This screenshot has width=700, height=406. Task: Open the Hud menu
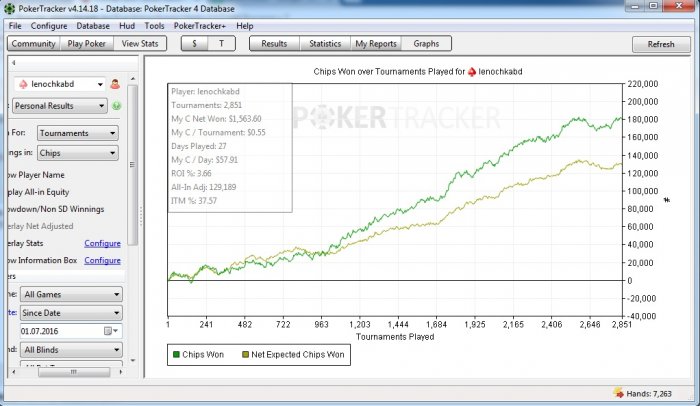(127, 26)
